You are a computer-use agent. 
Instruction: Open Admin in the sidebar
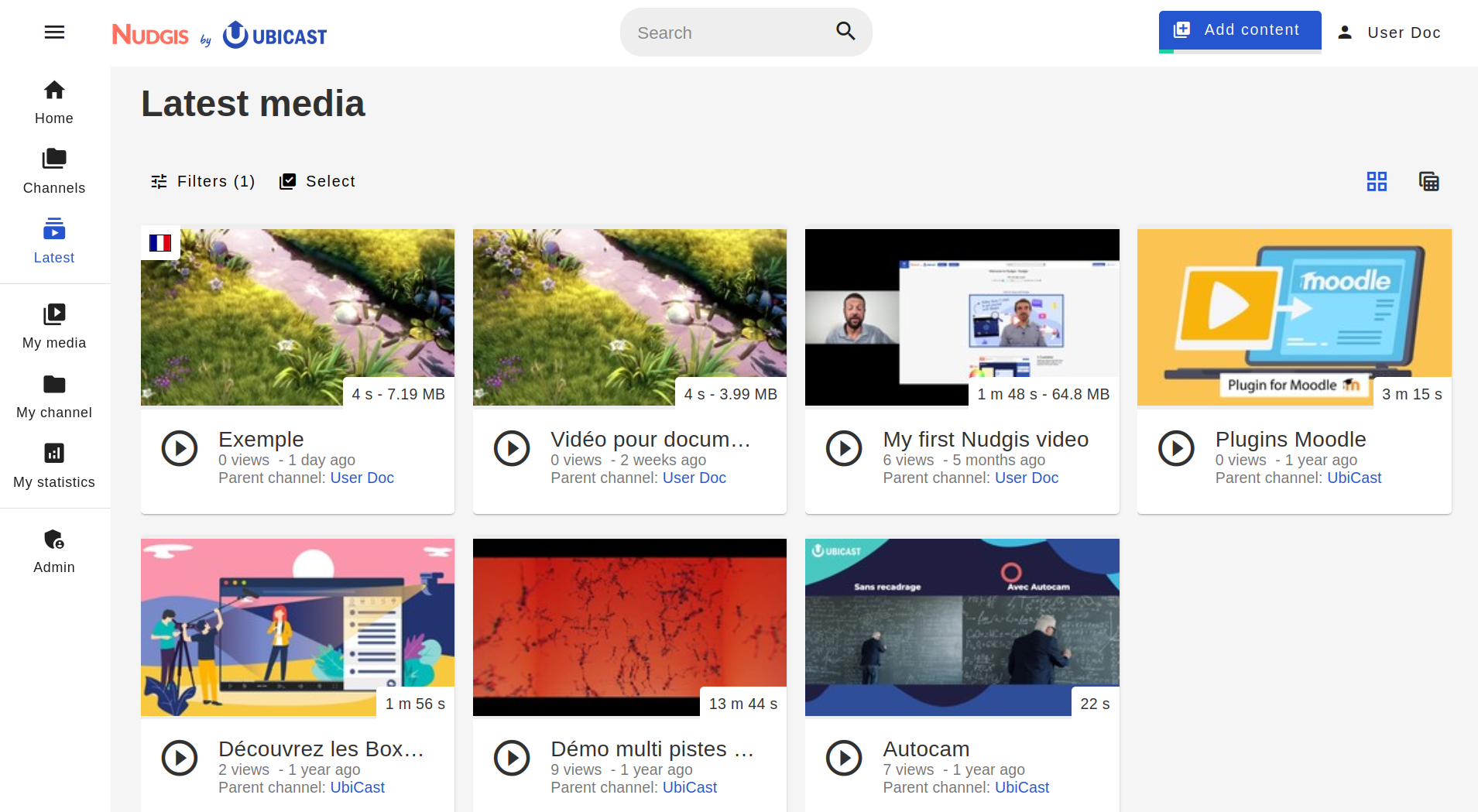[x=54, y=551]
